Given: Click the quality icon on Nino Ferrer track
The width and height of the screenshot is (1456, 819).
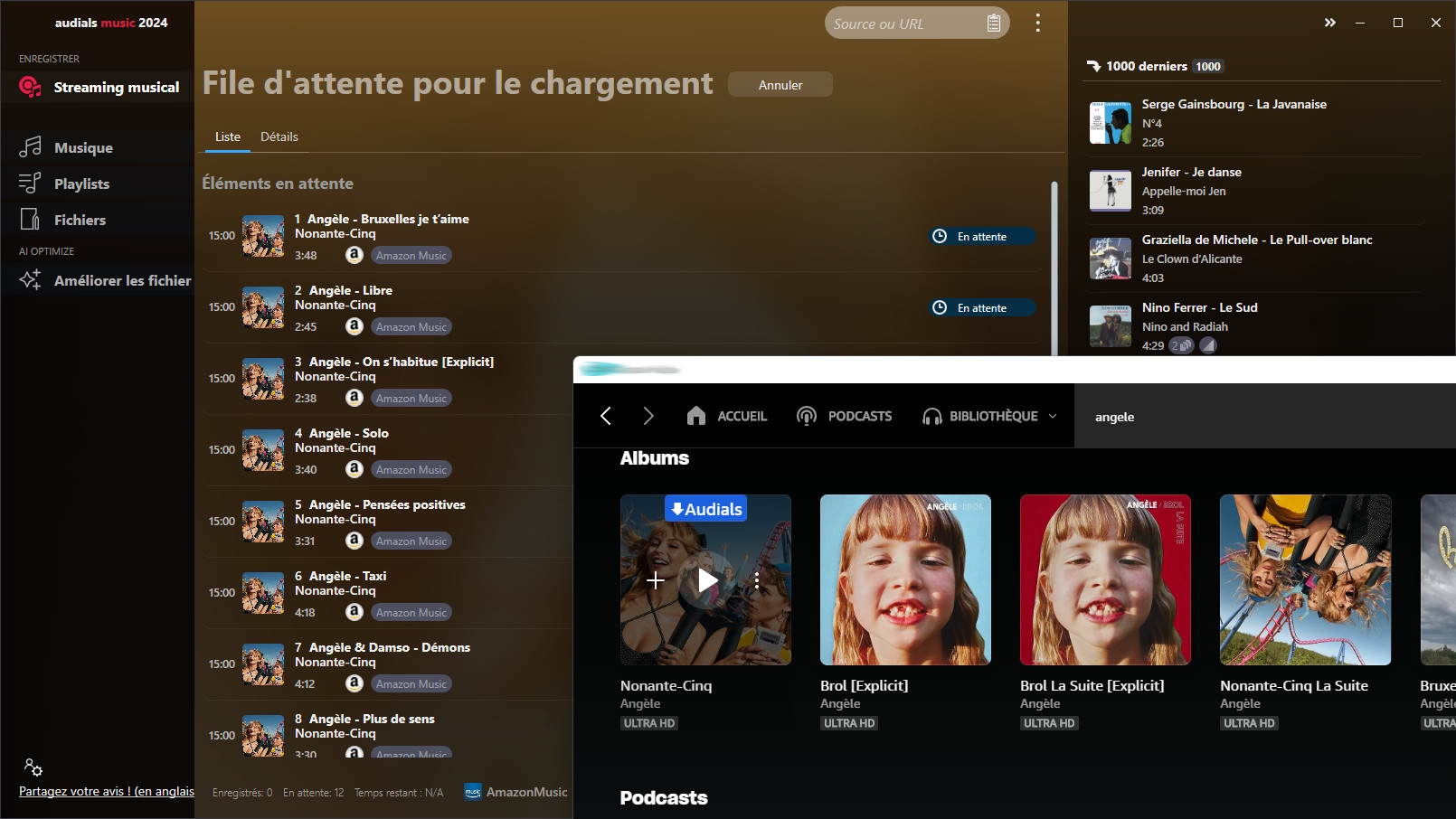Looking at the screenshot, I should tap(1208, 345).
